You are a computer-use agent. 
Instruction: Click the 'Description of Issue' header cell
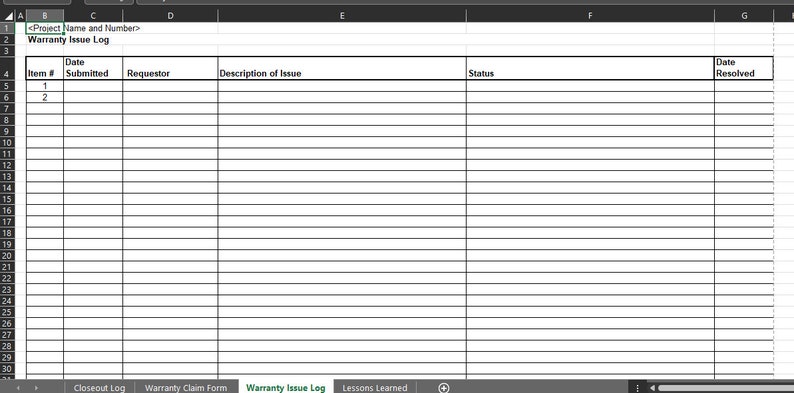pos(342,68)
